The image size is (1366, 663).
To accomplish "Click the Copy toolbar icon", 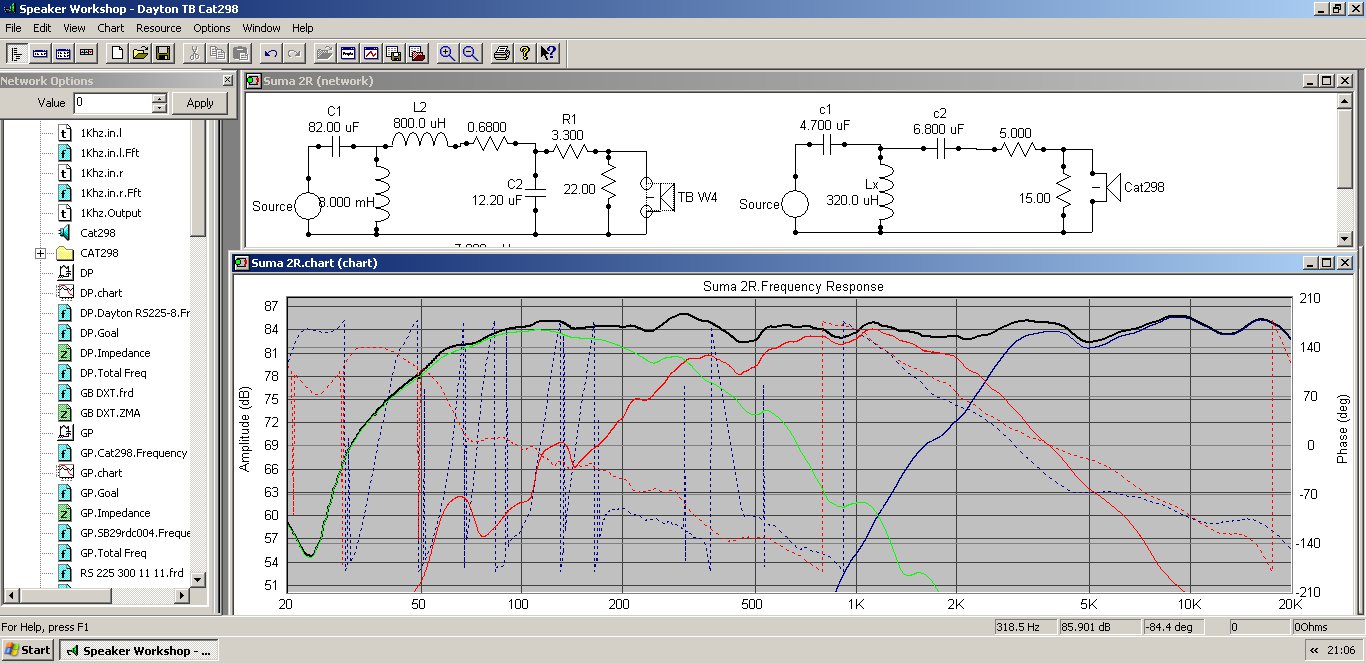I will pyautogui.click(x=217, y=53).
